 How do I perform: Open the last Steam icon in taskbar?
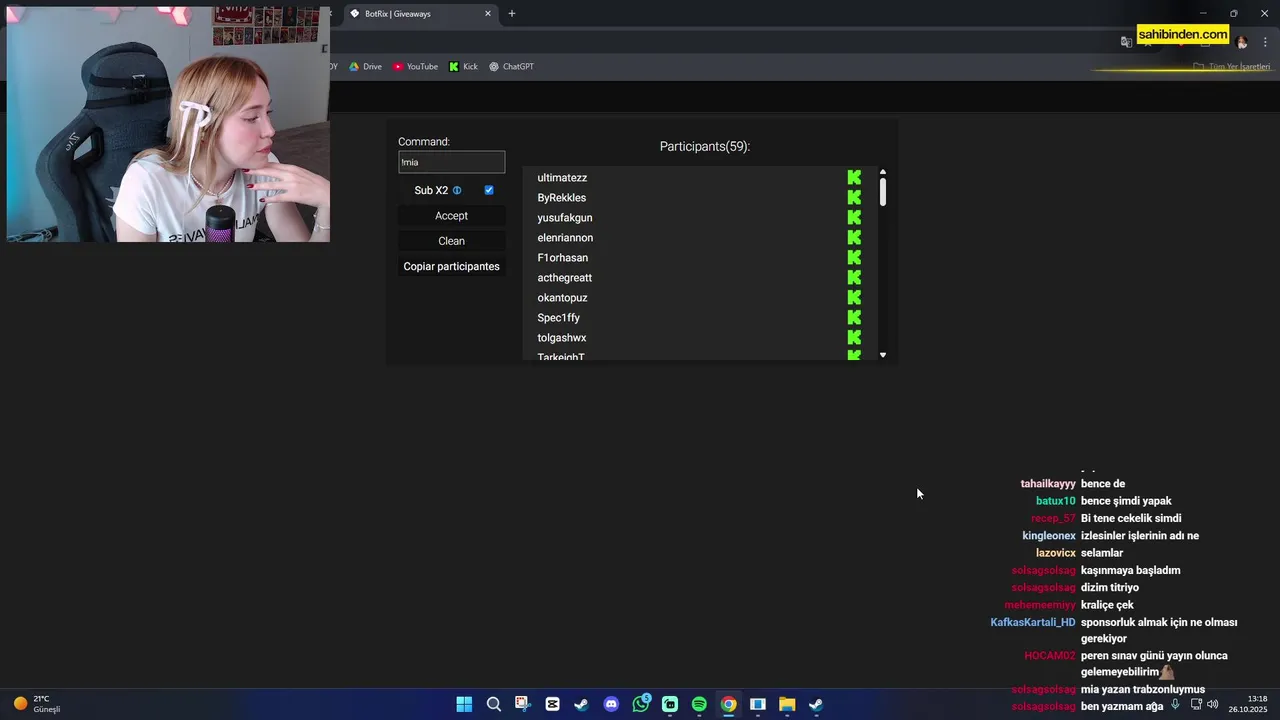click(816, 704)
